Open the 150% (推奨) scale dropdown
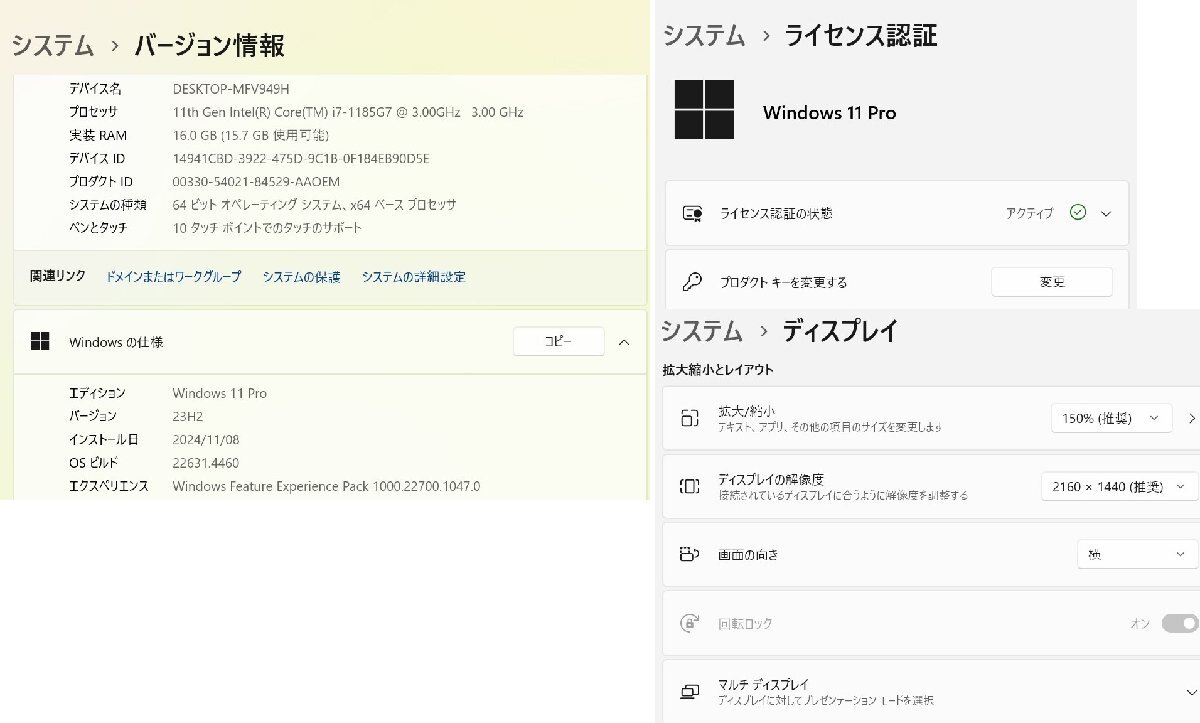 tap(1111, 418)
